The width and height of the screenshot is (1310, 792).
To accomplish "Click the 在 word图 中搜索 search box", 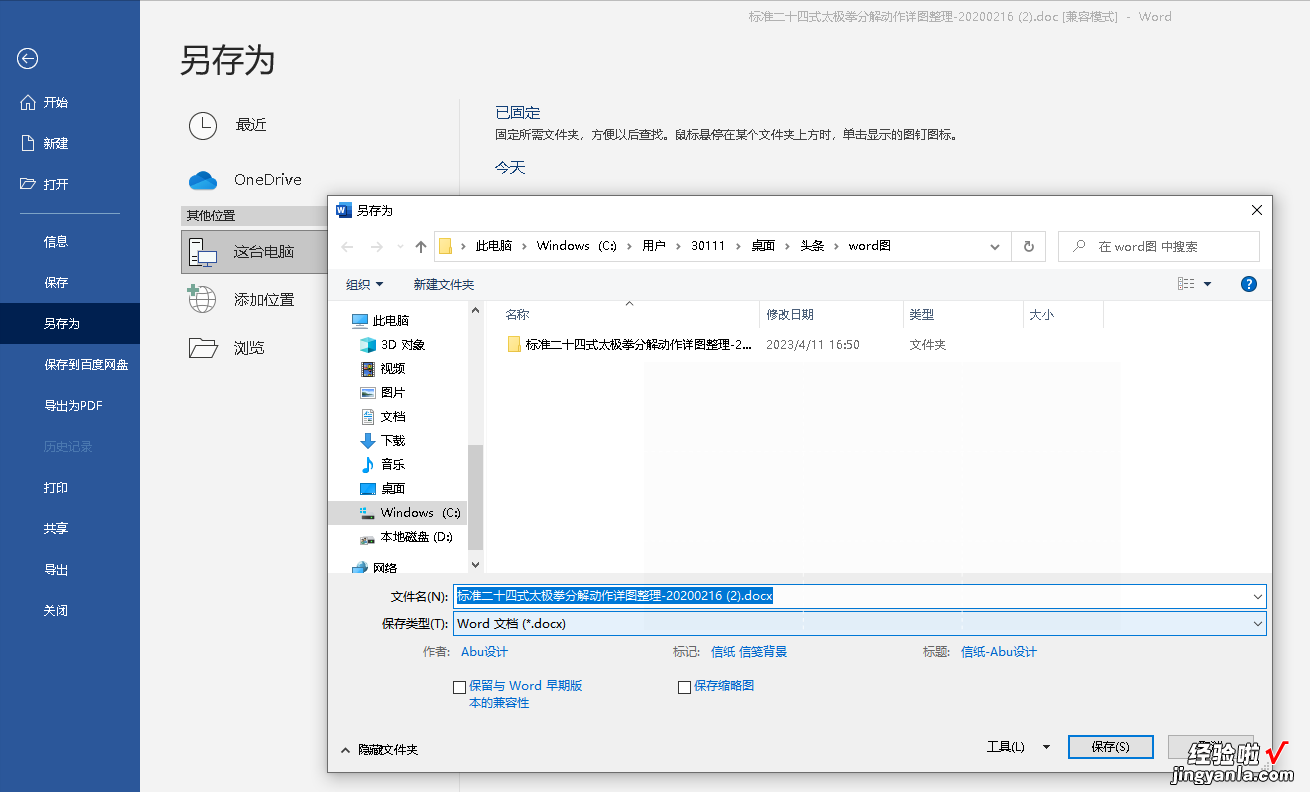I will pyautogui.click(x=1159, y=246).
